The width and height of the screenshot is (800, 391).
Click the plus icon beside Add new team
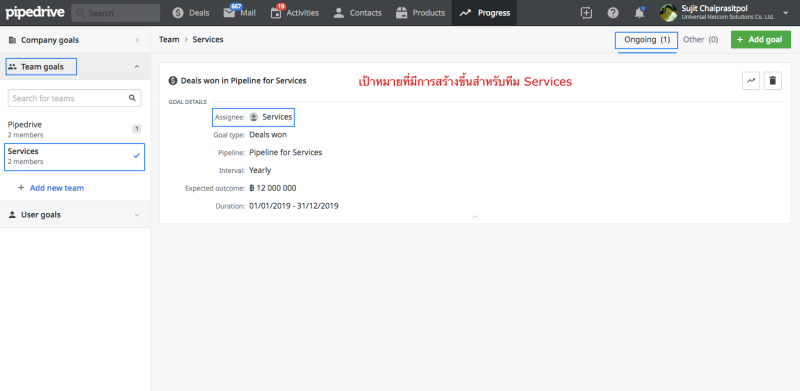click(x=21, y=188)
